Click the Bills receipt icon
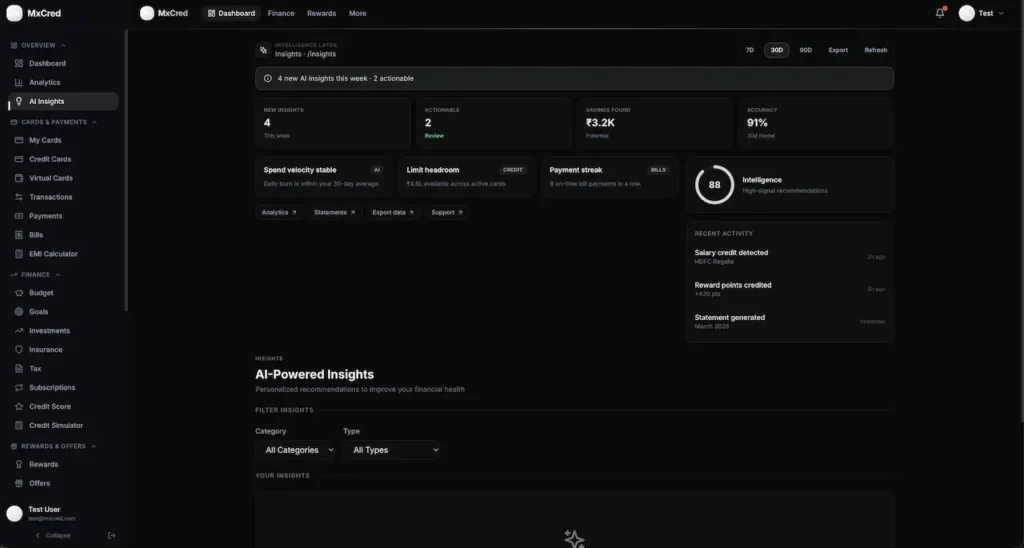This screenshot has height=548, width=1024. pyautogui.click(x=19, y=234)
